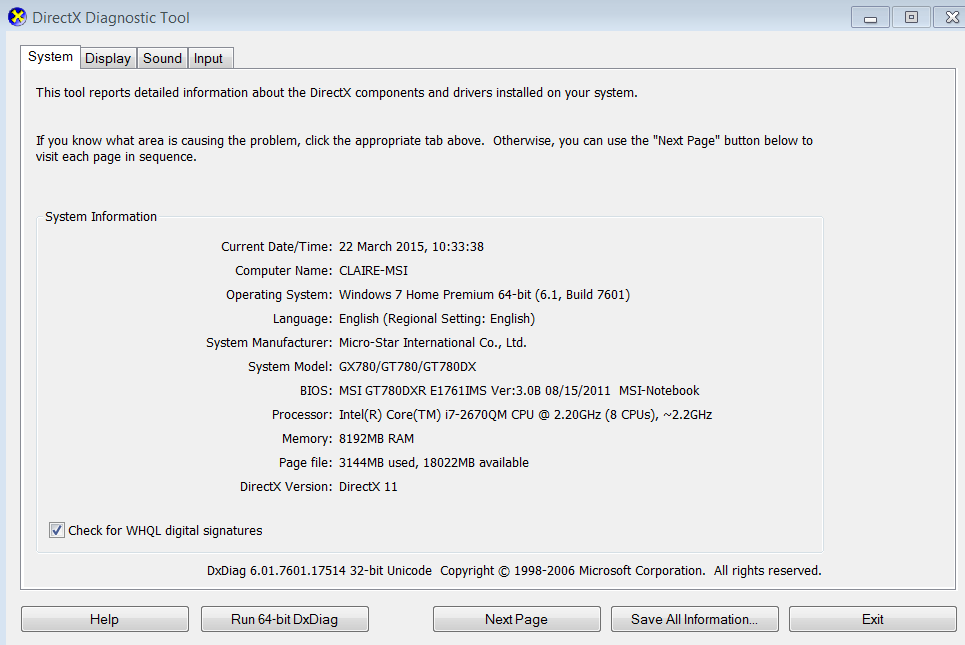Viewport: 965px width, 645px height.
Task: Toggle Check for WHQL digital signatures checkbox
Action: (57, 530)
